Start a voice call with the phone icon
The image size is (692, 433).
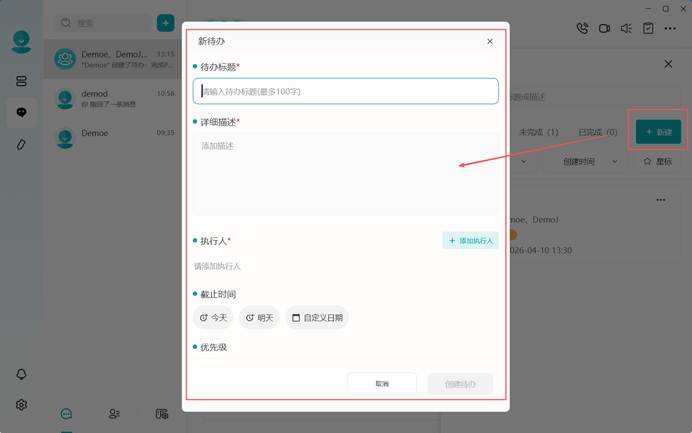click(x=582, y=28)
